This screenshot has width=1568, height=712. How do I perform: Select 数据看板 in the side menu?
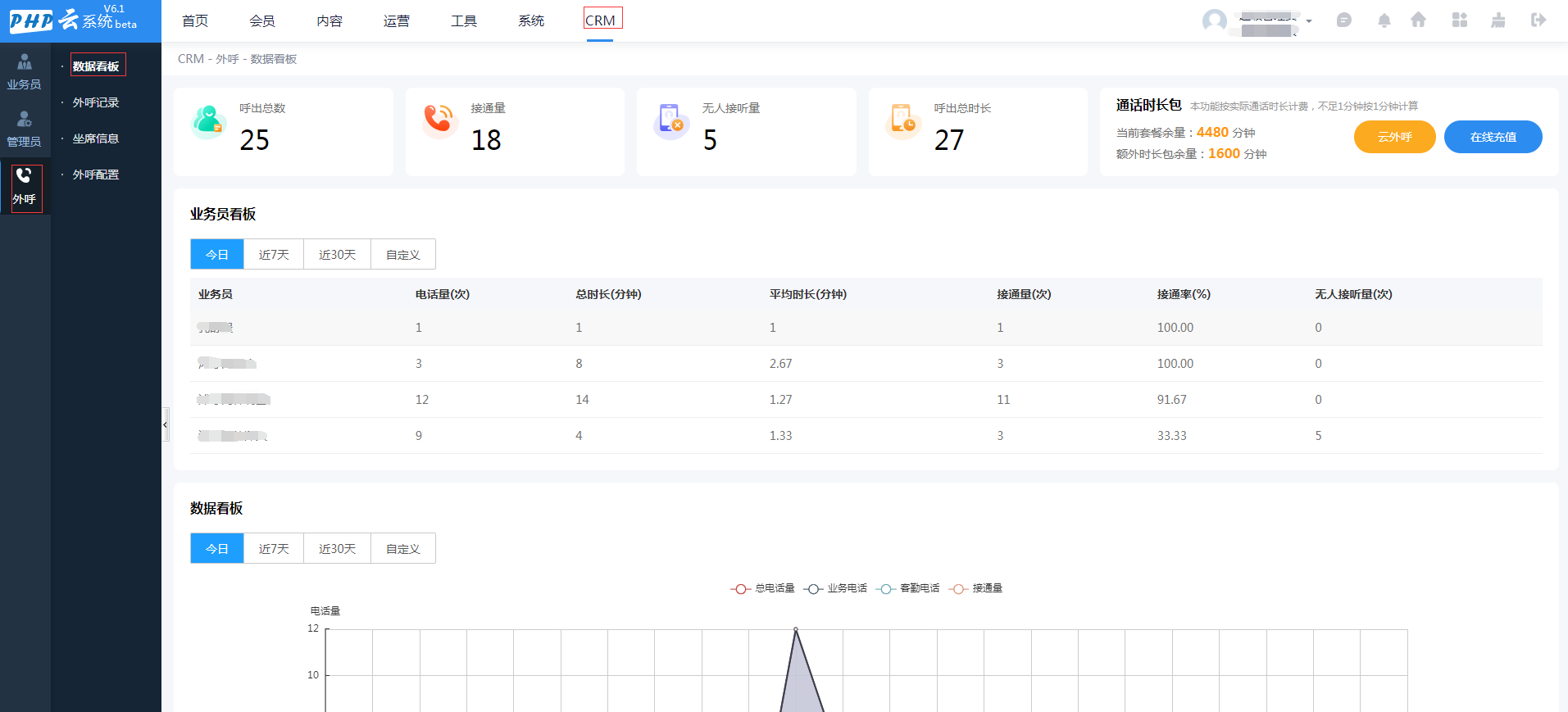point(96,66)
